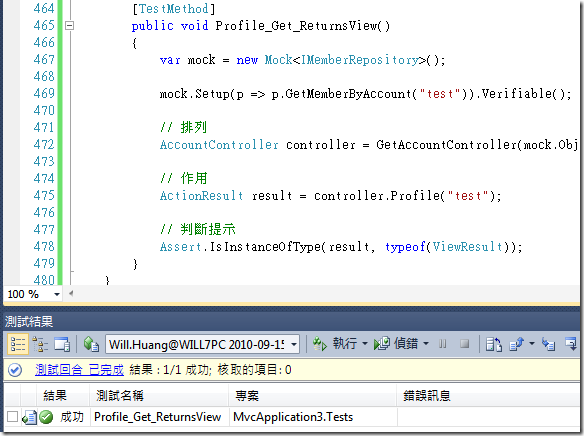Click the export test results icon
Viewport: 584px width, 436px height.
[x=517, y=344]
